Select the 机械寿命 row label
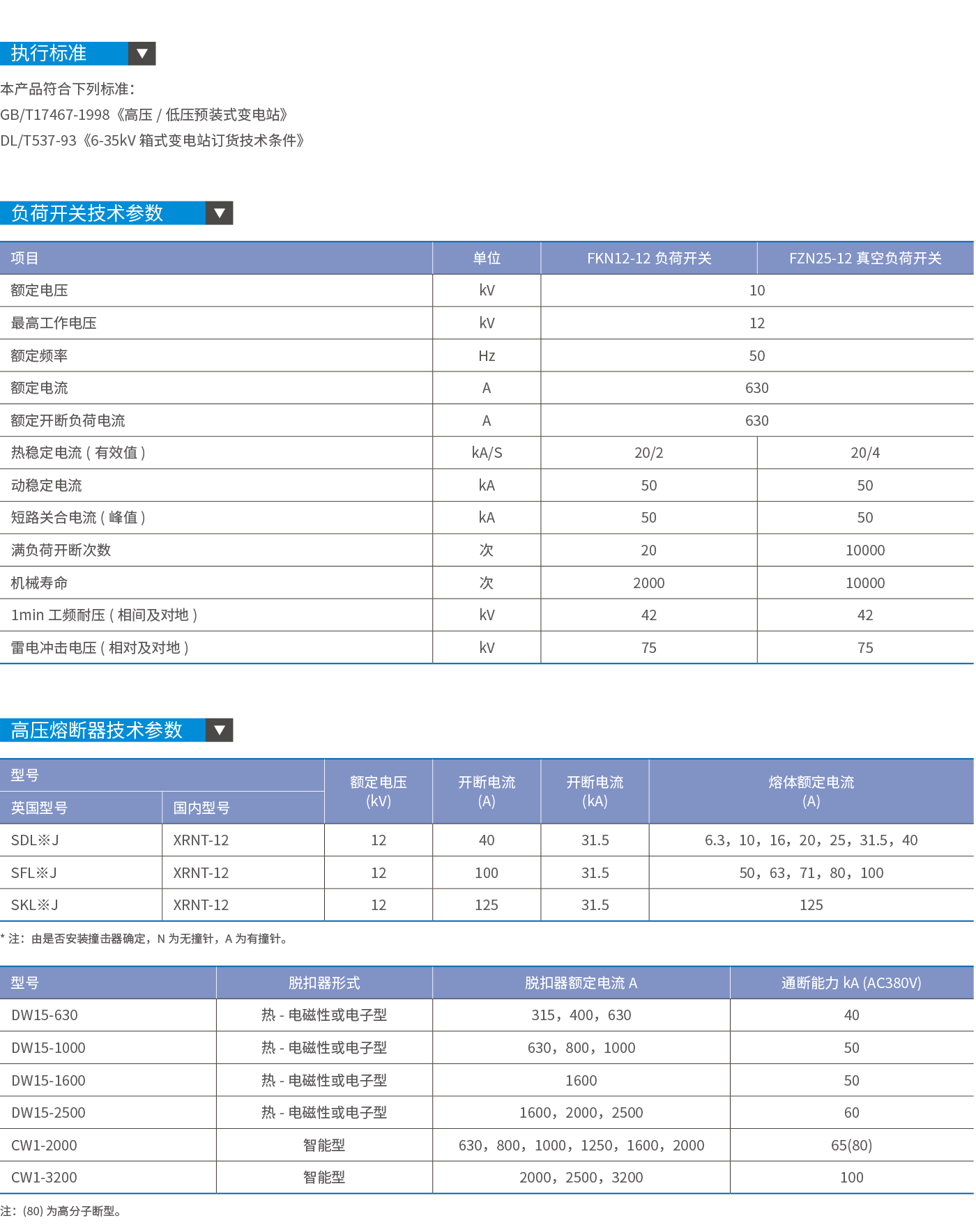The image size is (976, 1232). [39, 583]
